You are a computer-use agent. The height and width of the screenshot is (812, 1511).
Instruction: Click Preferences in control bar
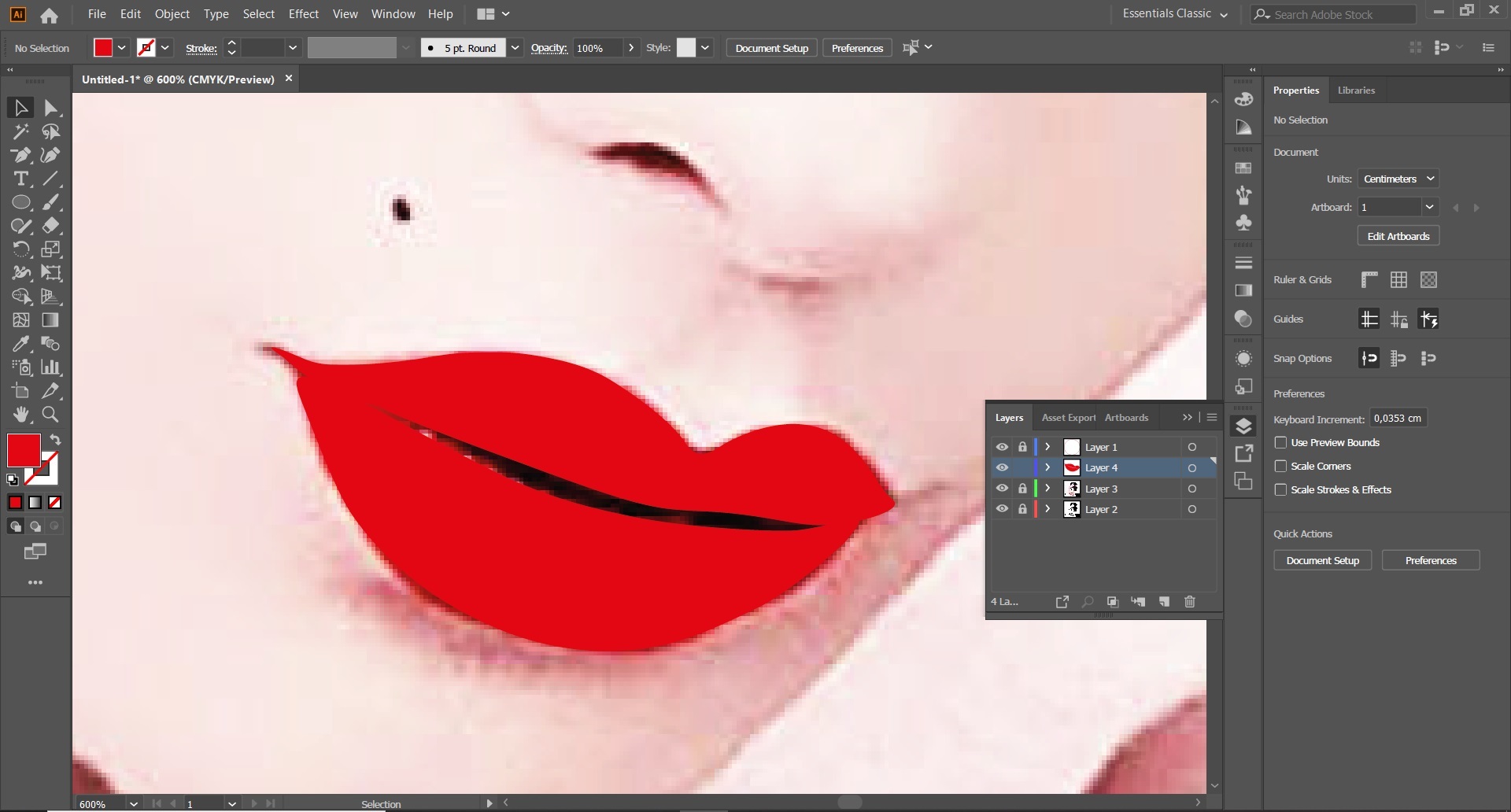(857, 48)
